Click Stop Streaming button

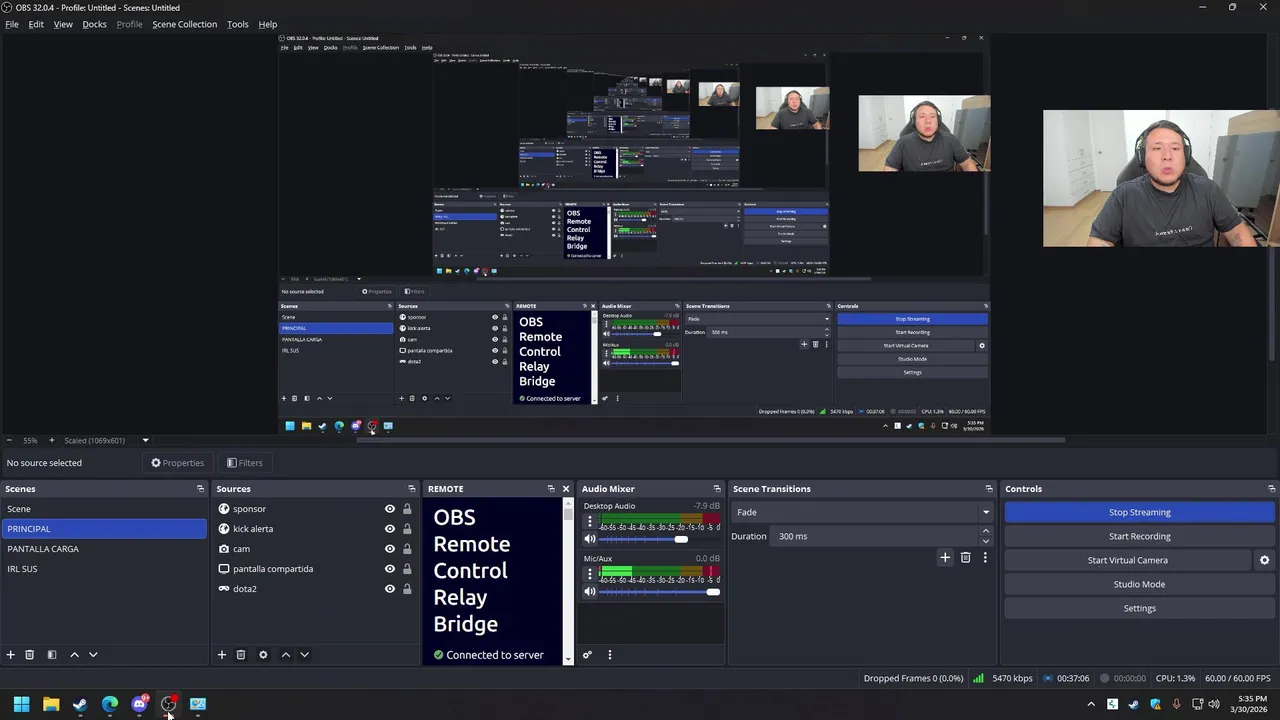click(x=1139, y=512)
